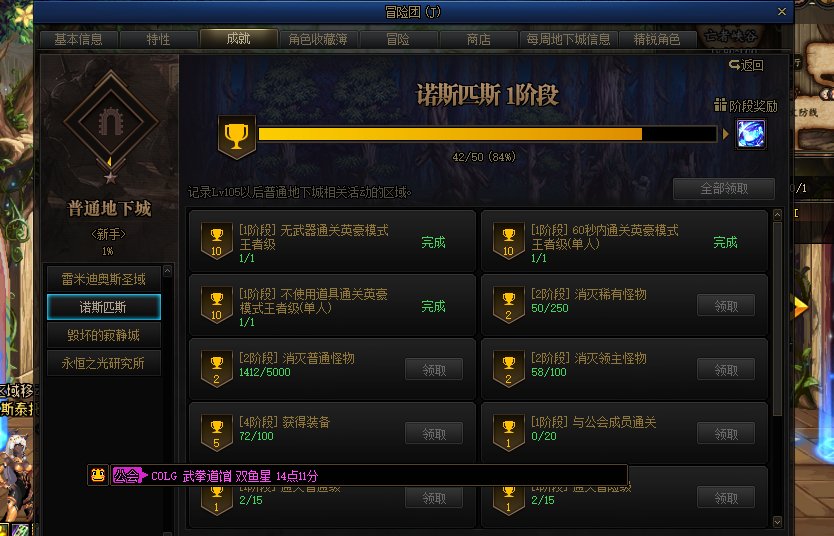Select 雷米迪奥斯圣域 in the area list
Viewport: 834px width, 536px height.
(x=104, y=279)
